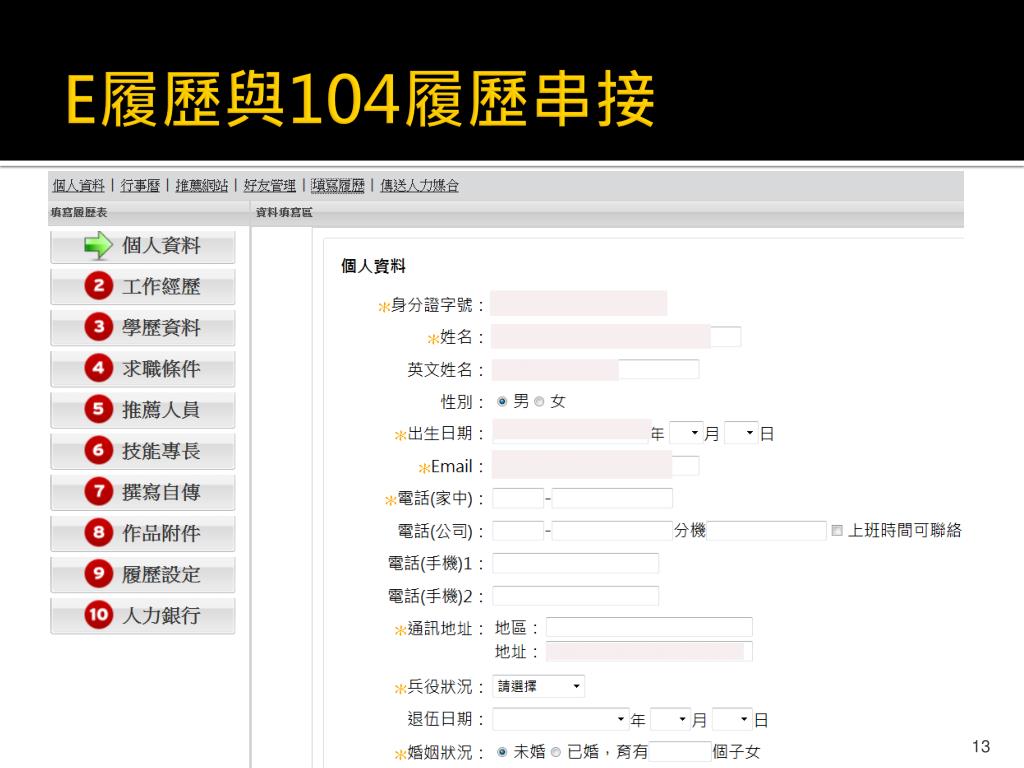The height and width of the screenshot is (768, 1024).
Task: Focus the 電話(公司) area code field
Action: 518,531
